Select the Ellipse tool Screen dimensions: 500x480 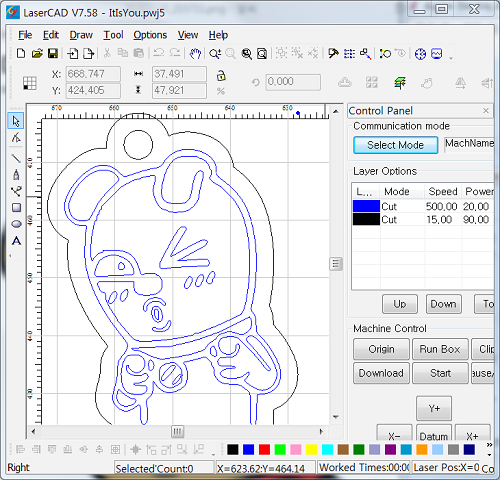(16, 224)
